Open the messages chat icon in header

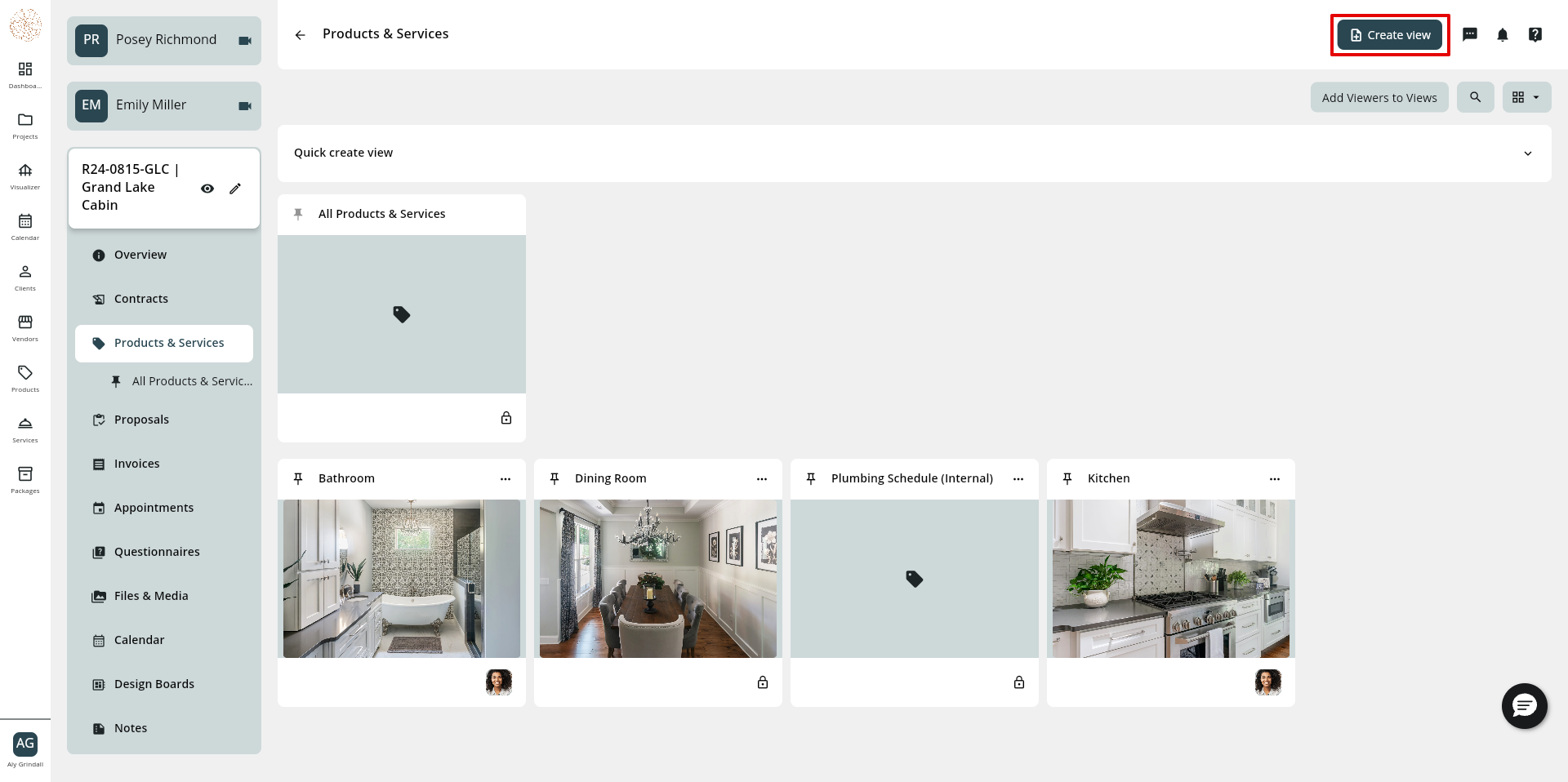[x=1470, y=34]
